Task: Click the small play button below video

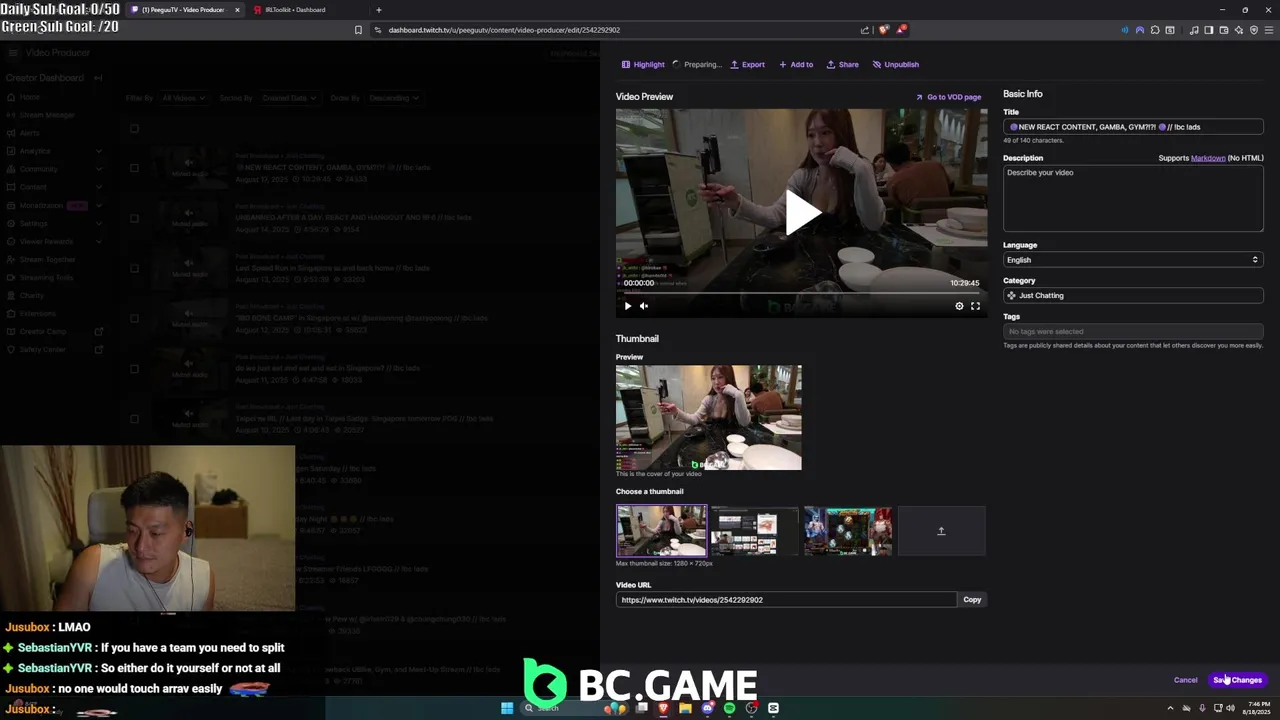Action: tap(628, 306)
